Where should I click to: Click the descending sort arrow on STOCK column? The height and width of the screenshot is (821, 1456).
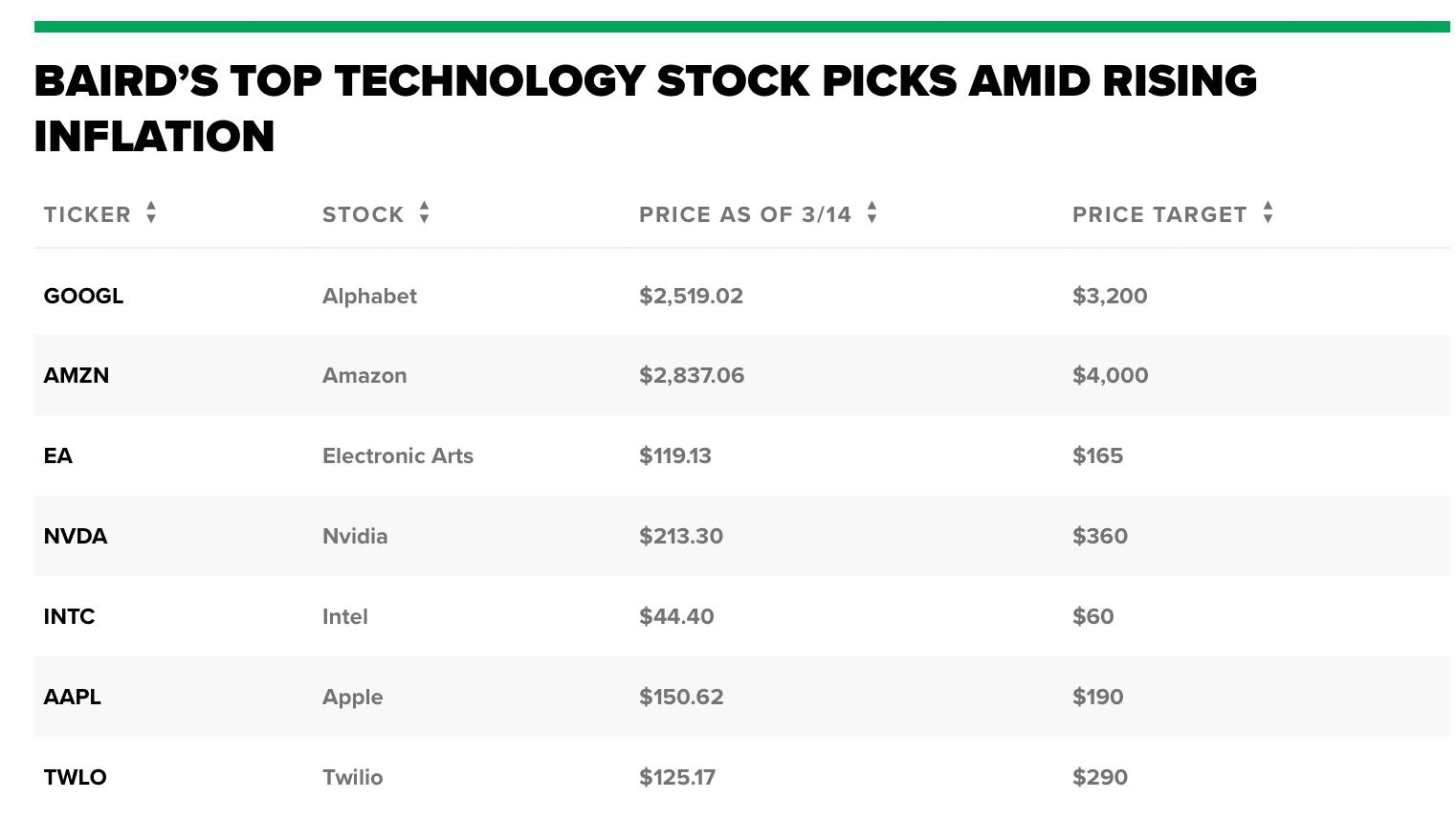[x=424, y=221]
